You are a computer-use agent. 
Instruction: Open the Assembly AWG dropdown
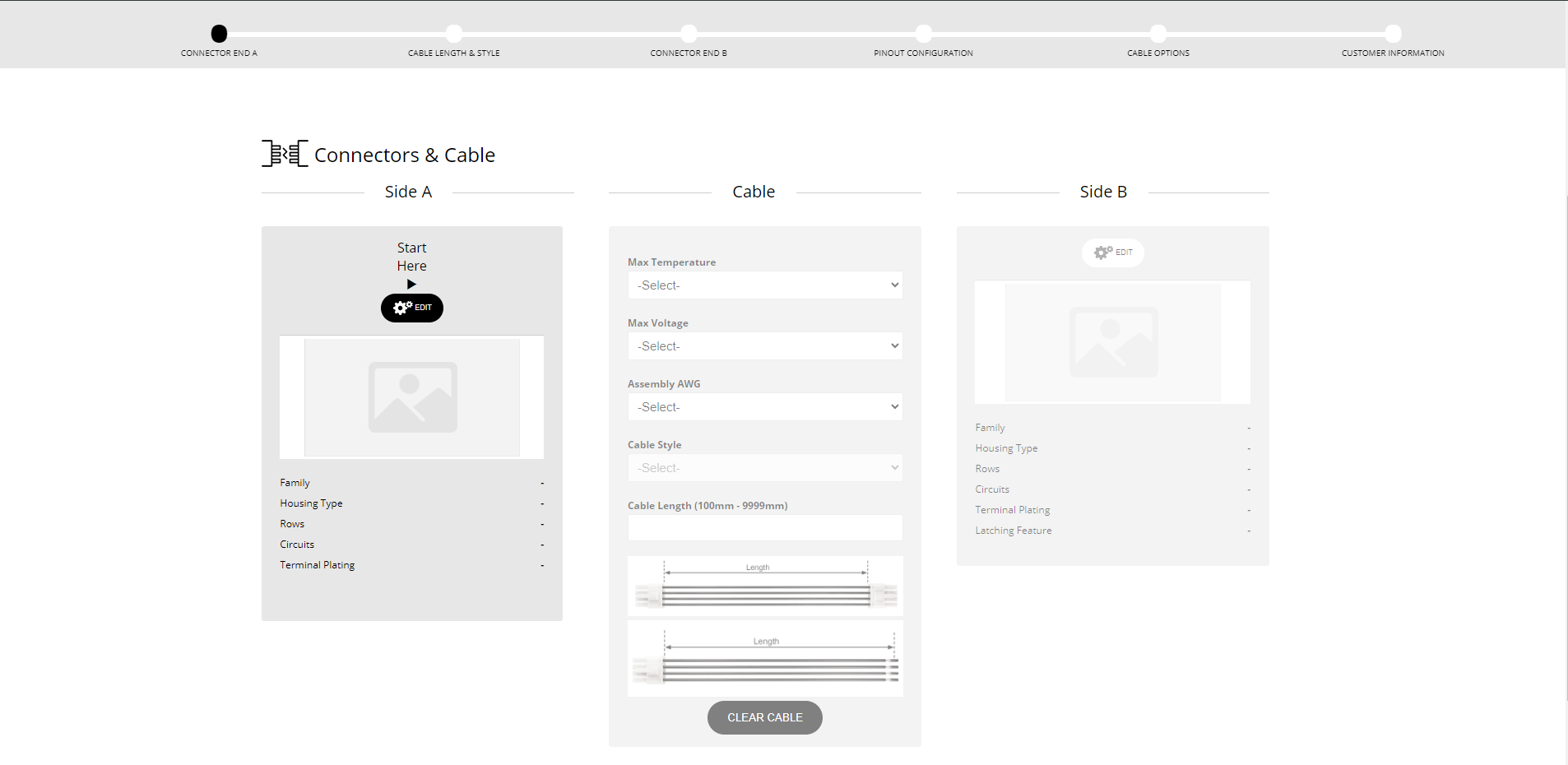point(764,406)
